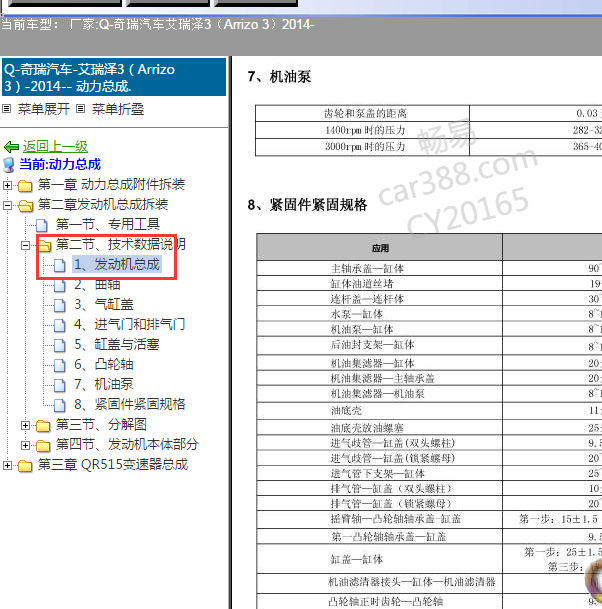Click table cell 1400rpm 时的压力
Viewport: 602px width, 609px height.
coord(362,130)
